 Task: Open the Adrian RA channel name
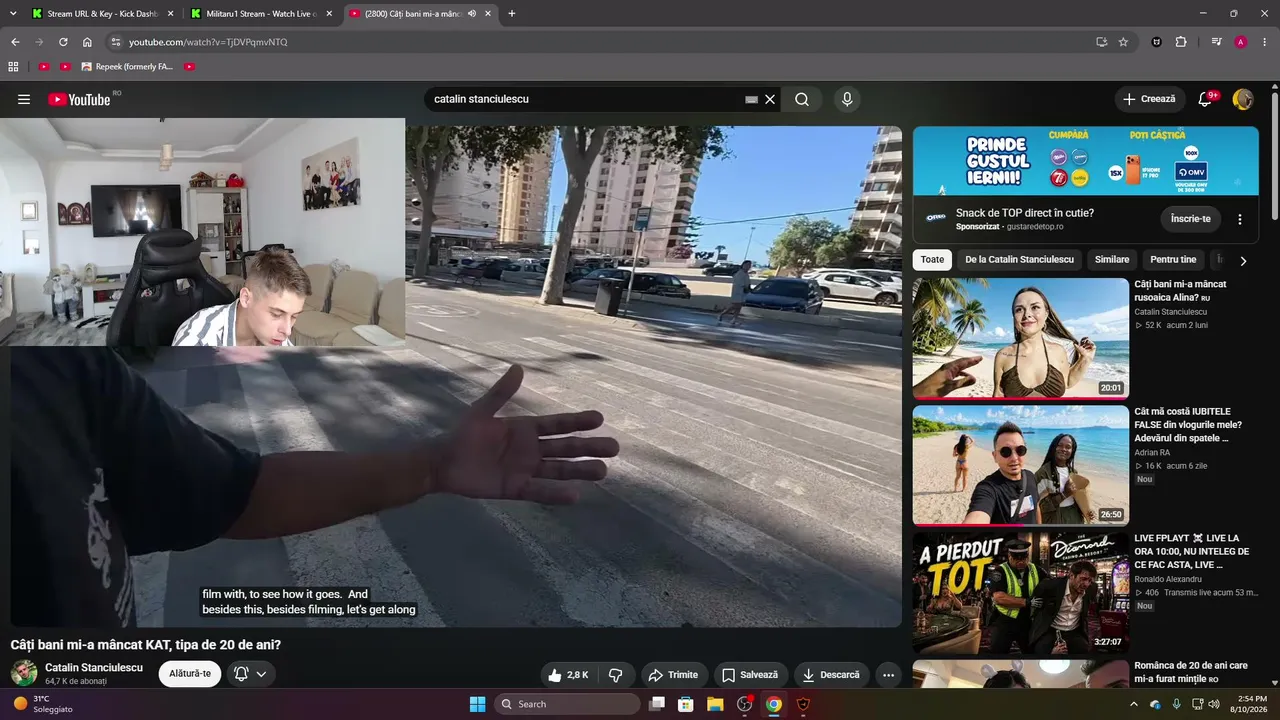[1154, 453]
